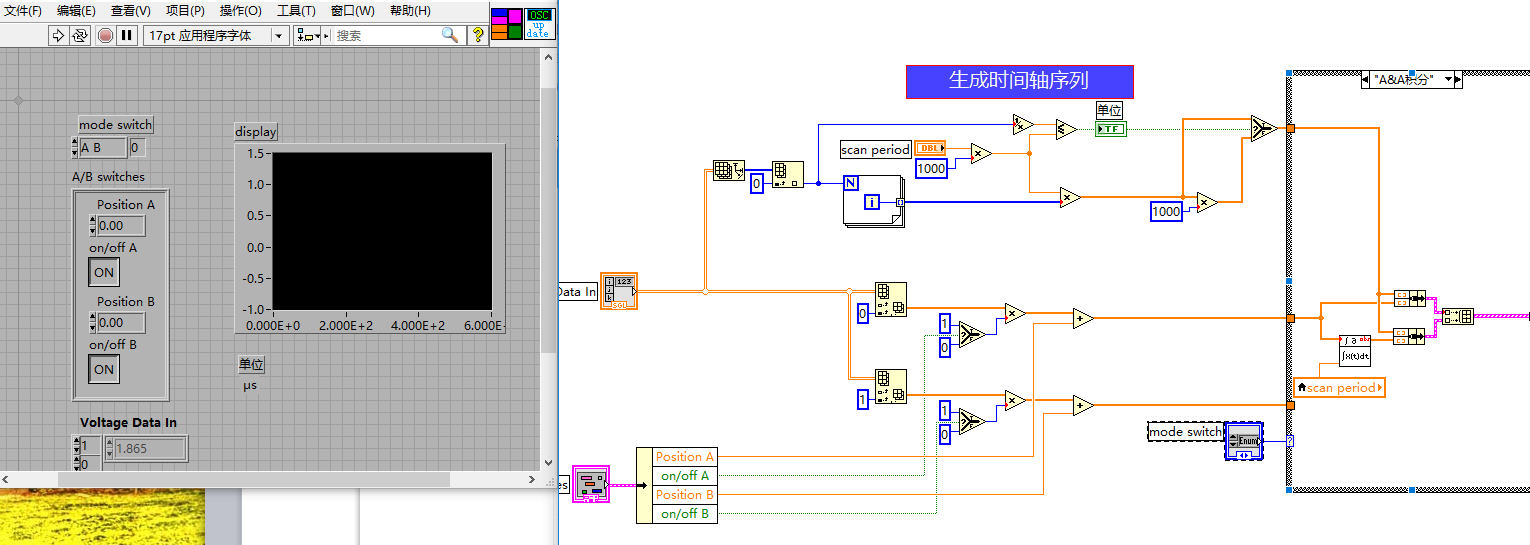
Task: Click the OSC update VI icon
Action: [538, 23]
